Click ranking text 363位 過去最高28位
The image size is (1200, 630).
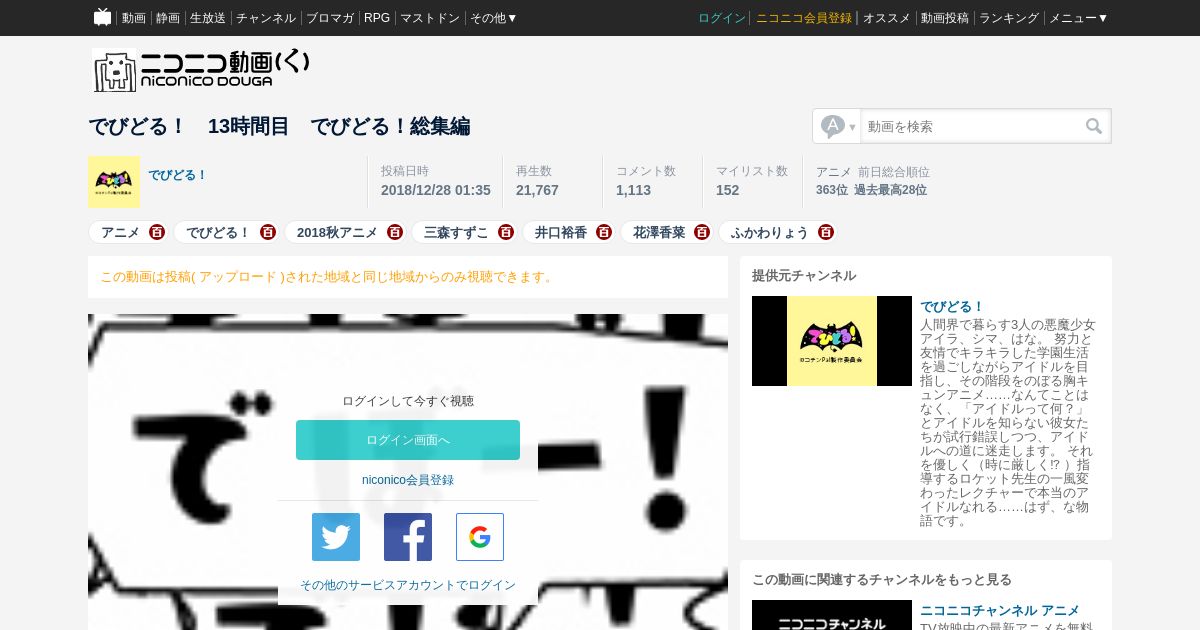[x=871, y=190]
